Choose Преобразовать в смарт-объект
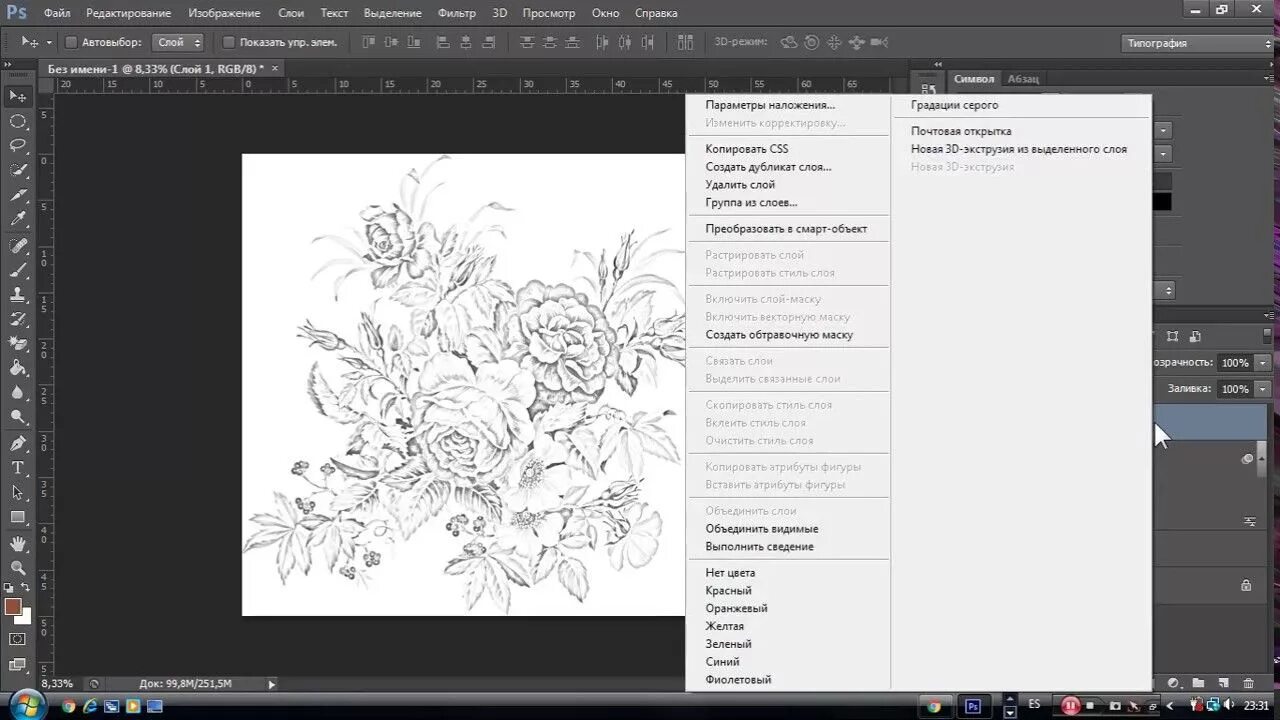Viewport: 1280px width, 720px height. coord(787,229)
